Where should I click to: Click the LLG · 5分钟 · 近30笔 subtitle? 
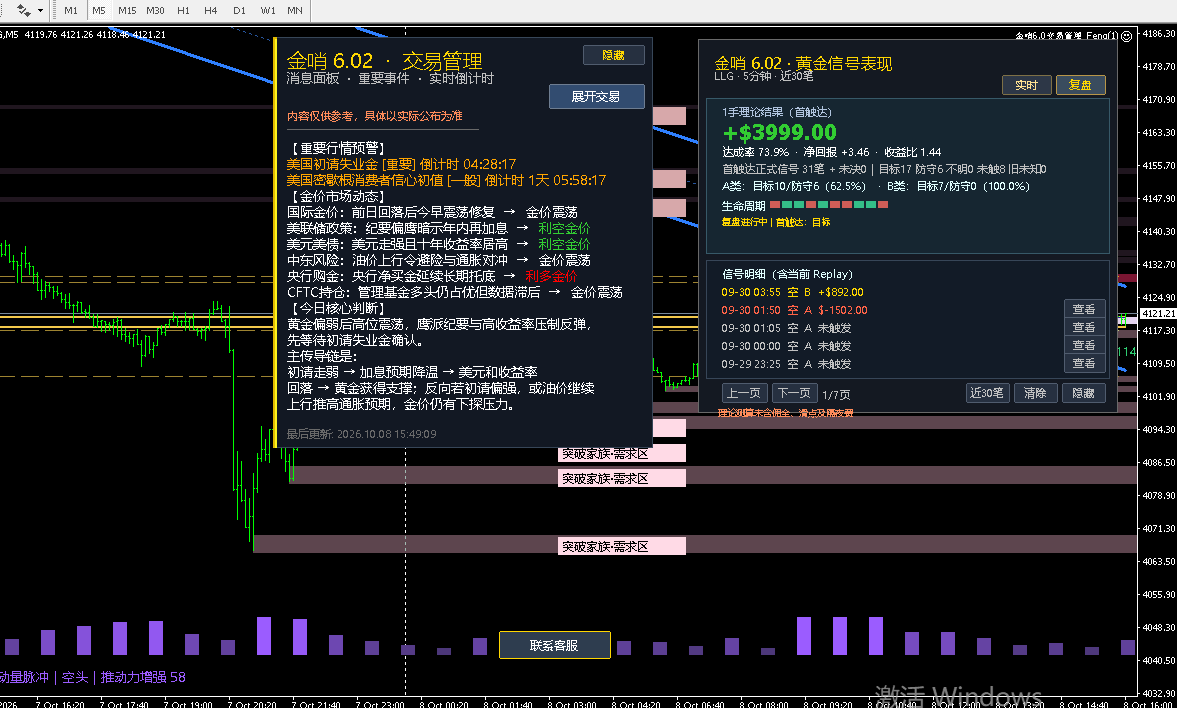pyautogui.click(x=764, y=76)
